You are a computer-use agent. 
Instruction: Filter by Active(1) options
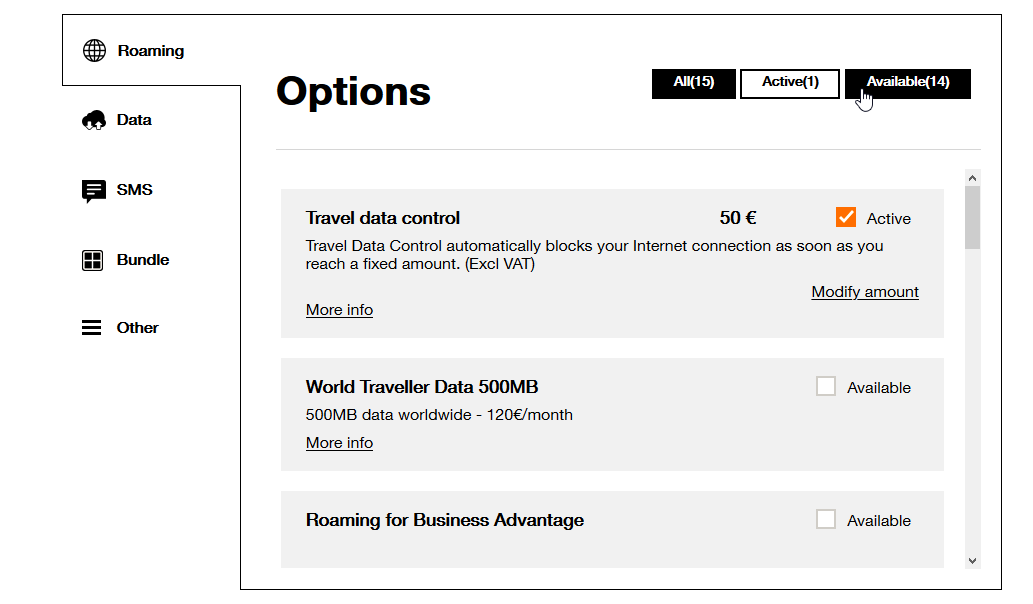(790, 84)
